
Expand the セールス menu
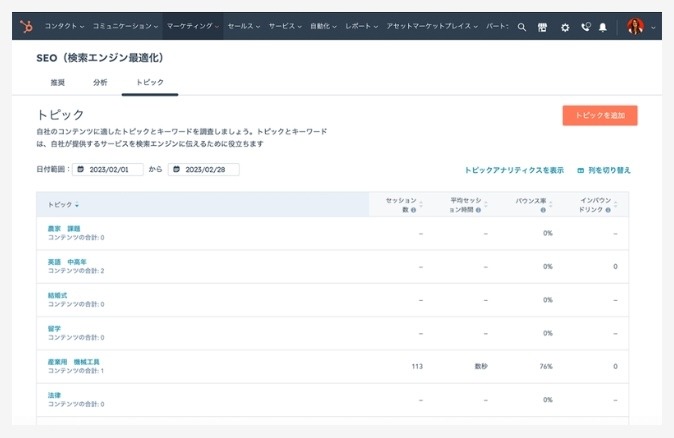(x=244, y=26)
